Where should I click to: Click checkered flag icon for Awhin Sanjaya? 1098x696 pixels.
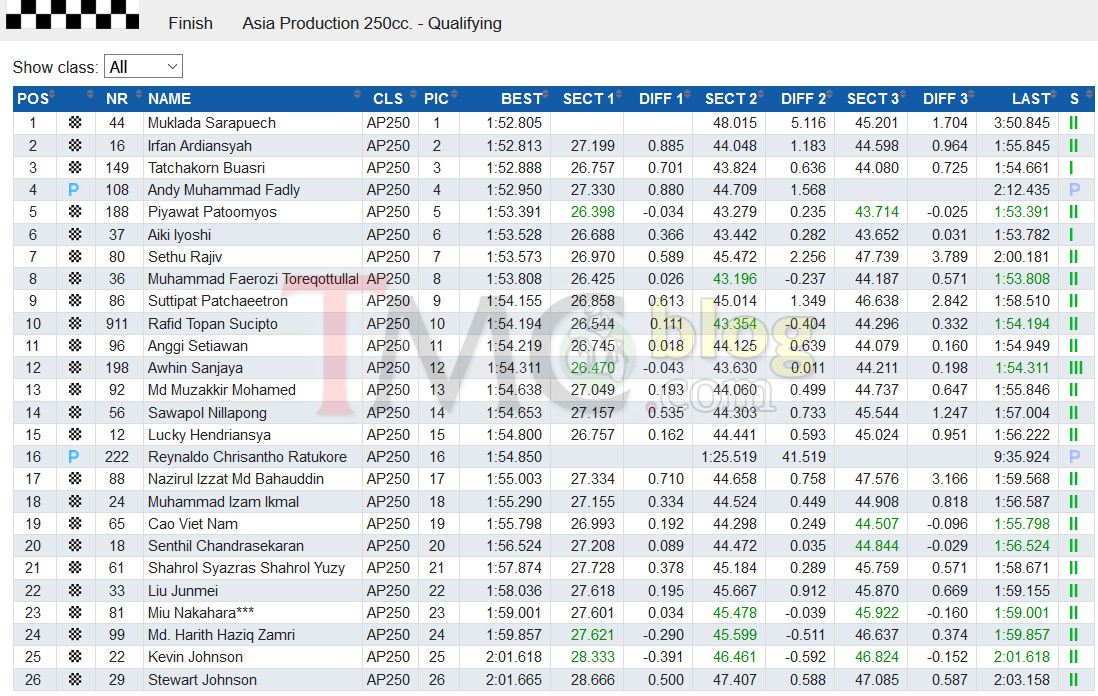[75, 367]
